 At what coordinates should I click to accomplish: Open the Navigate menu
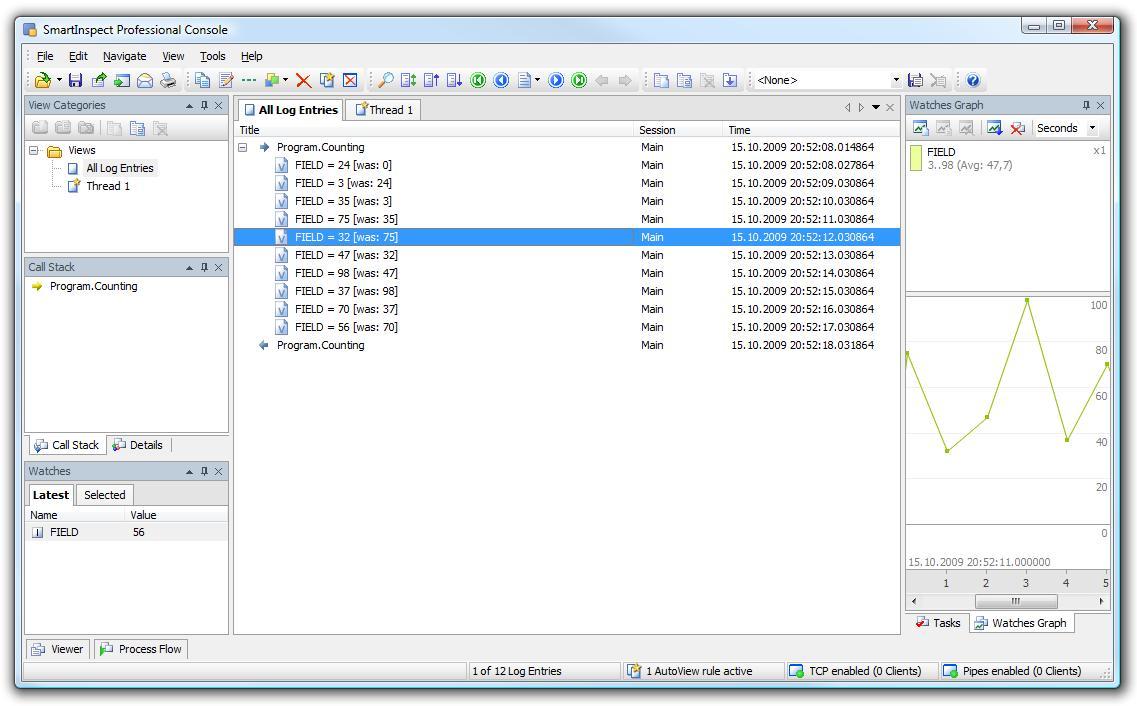tap(125, 56)
